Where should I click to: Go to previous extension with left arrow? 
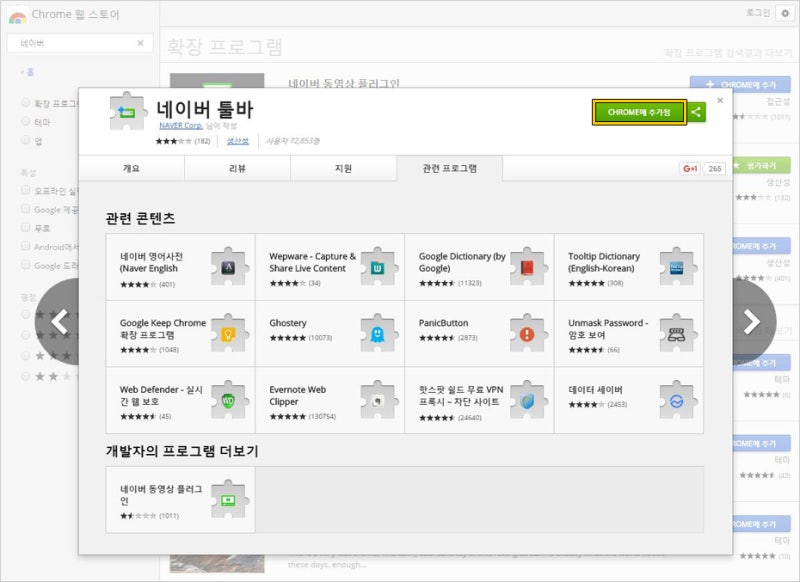point(59,321)
